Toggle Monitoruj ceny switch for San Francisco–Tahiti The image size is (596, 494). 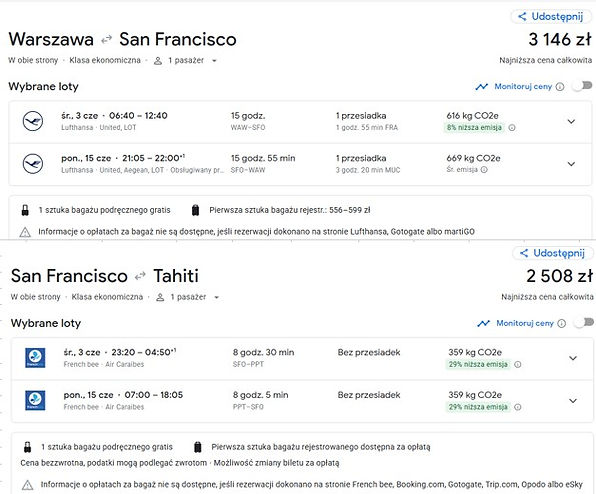[x=585, y=323]
